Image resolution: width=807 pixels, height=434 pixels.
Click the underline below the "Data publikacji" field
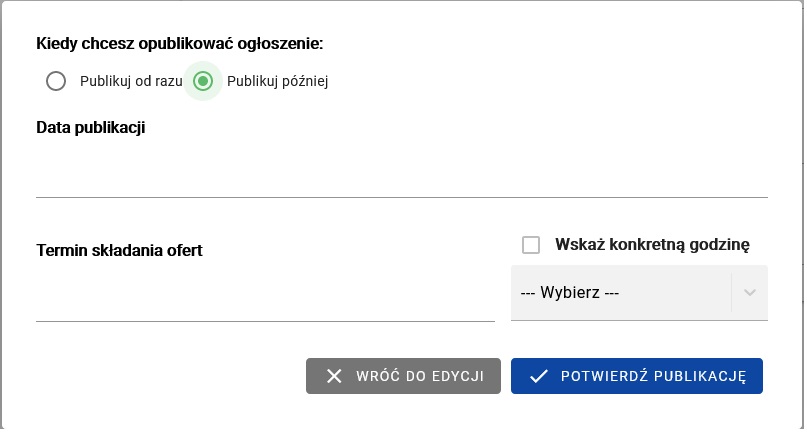[401, 197]
